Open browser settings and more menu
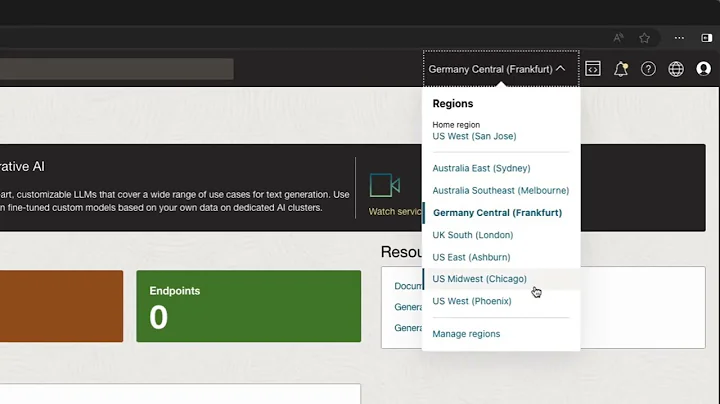The image size is (720, 404). tap(679, 38)
